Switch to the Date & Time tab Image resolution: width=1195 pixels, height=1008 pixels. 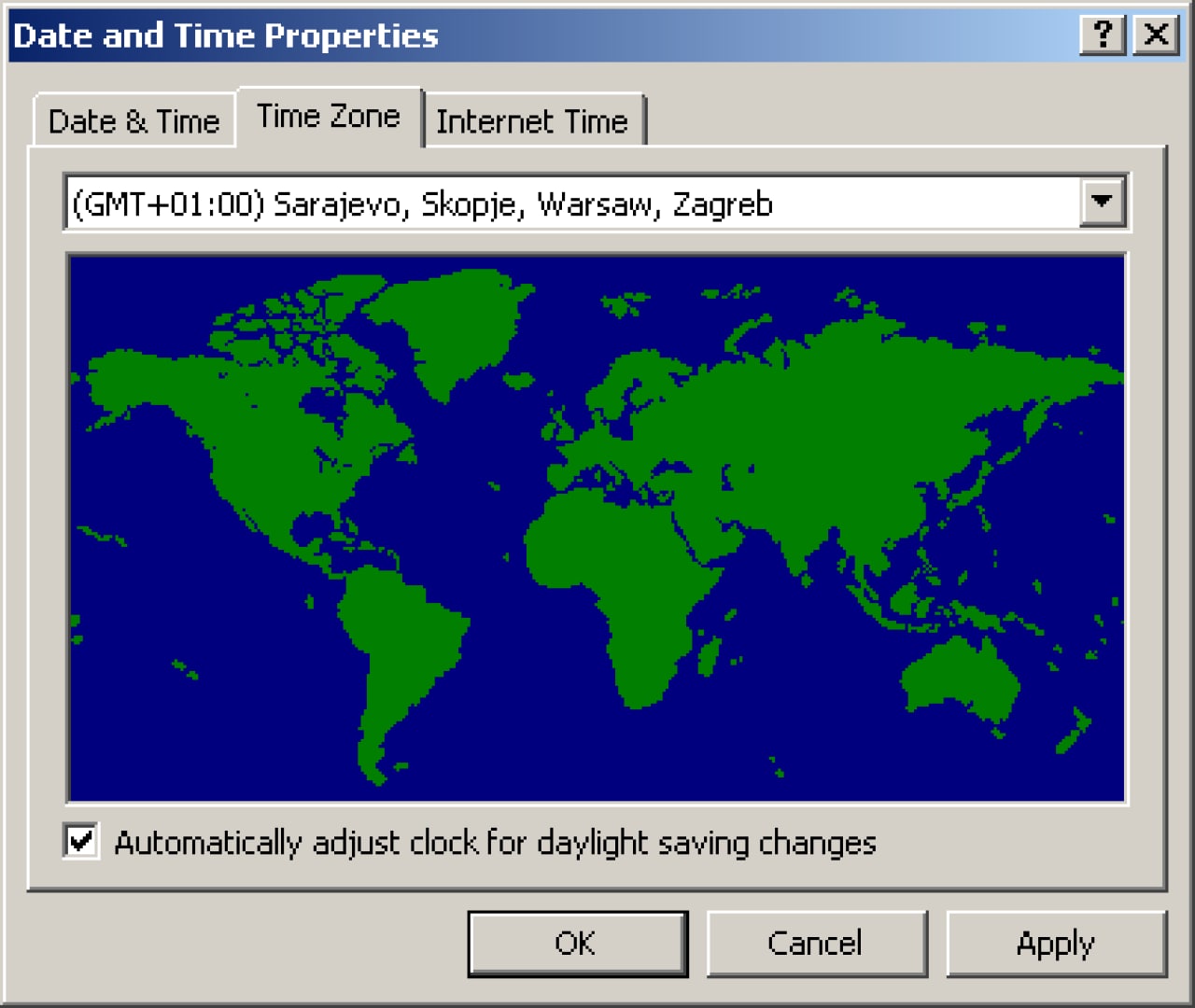pyautogui.click(x=134, y=121)
